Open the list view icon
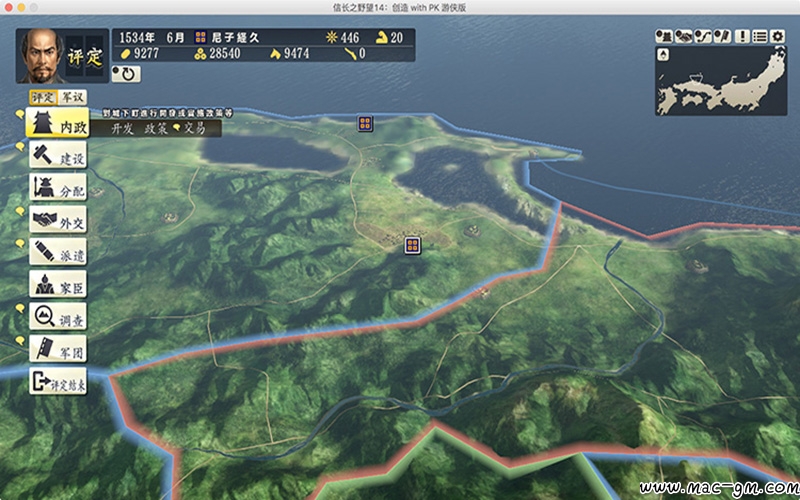The height and width of the screenshot is (500, 800). [760, 36]
